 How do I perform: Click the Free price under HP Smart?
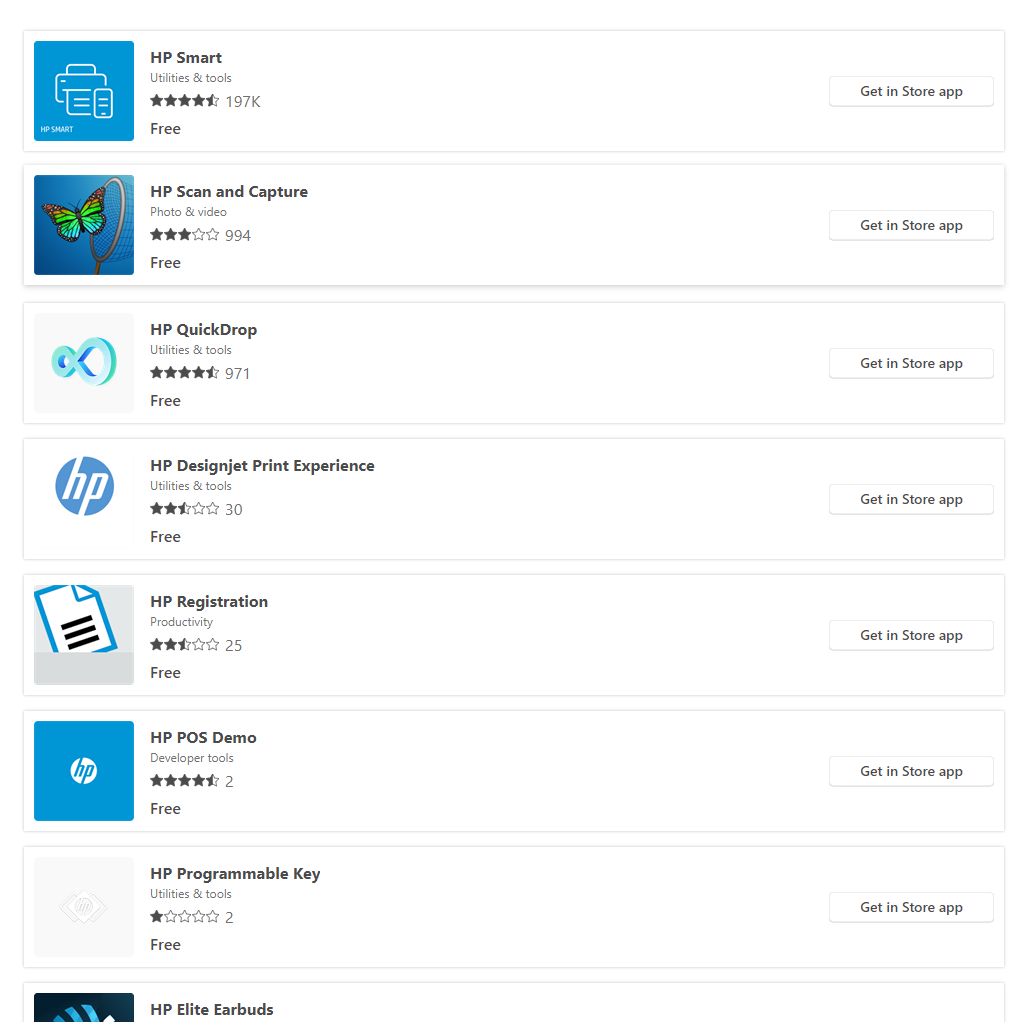tap(165, 129)
